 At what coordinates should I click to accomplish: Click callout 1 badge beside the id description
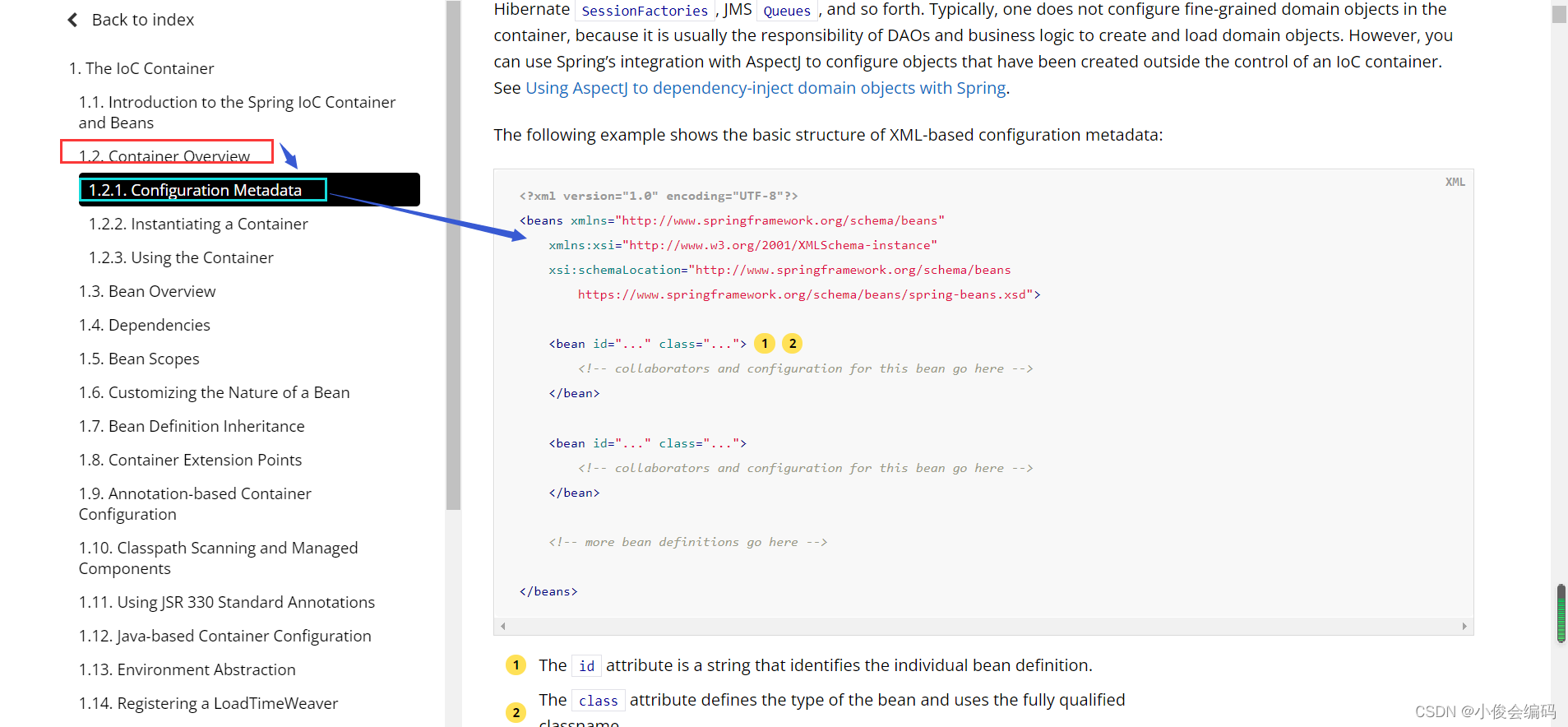tap(516, 665)
